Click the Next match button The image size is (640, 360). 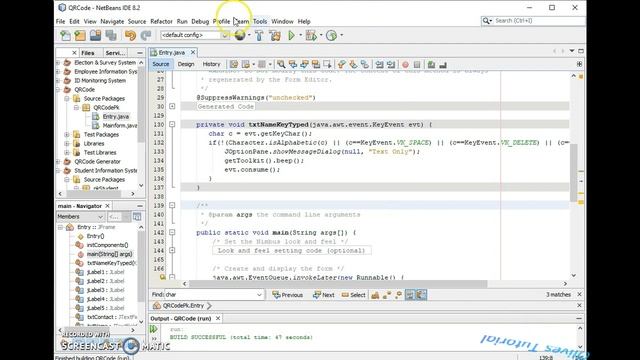click(x=324, y=295)
